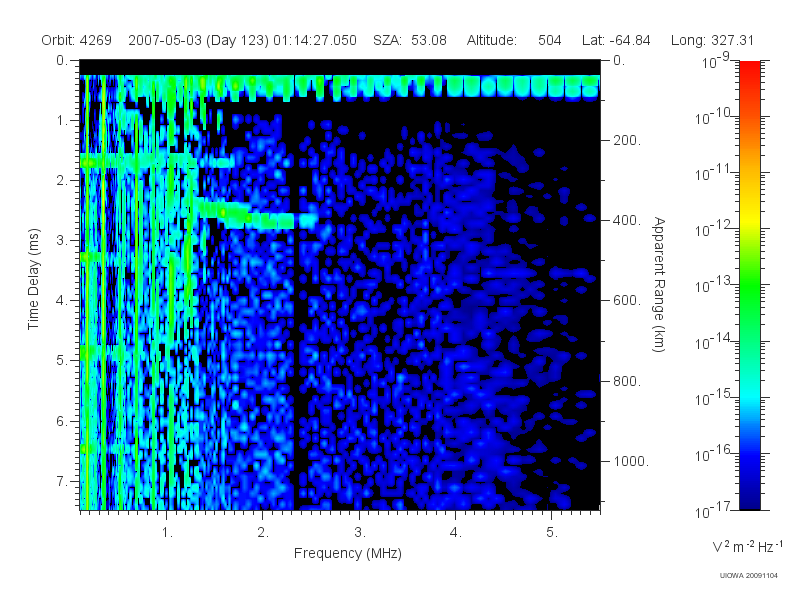800x600 pixels.
Task: Click frequency tick label '5.'
Action: pyautogui.click(x=552, y=533)
